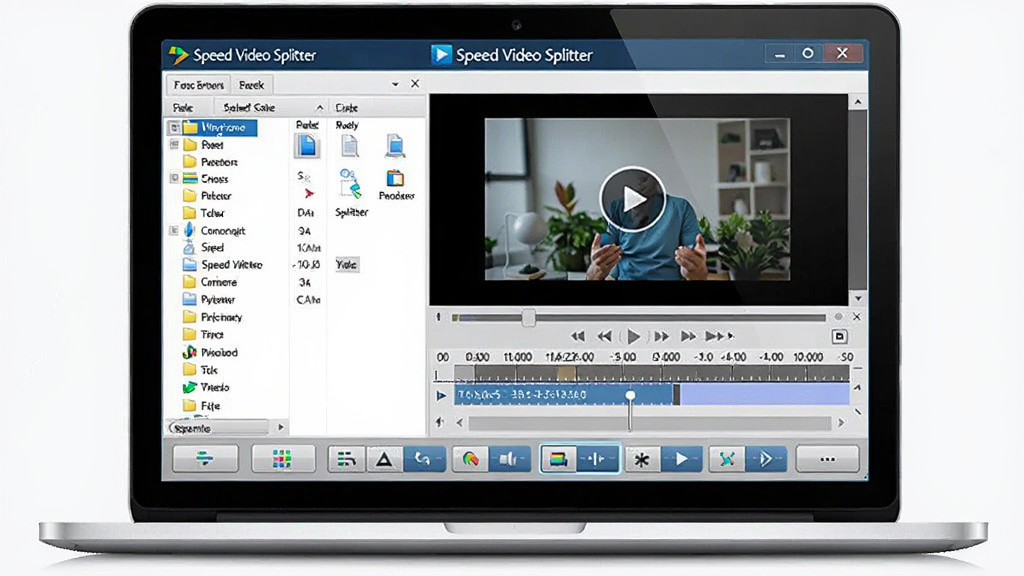Open the color wheel toolbar icon
Image resolution: width=1024 pixels, height=576 pixels.
[470, 459]
